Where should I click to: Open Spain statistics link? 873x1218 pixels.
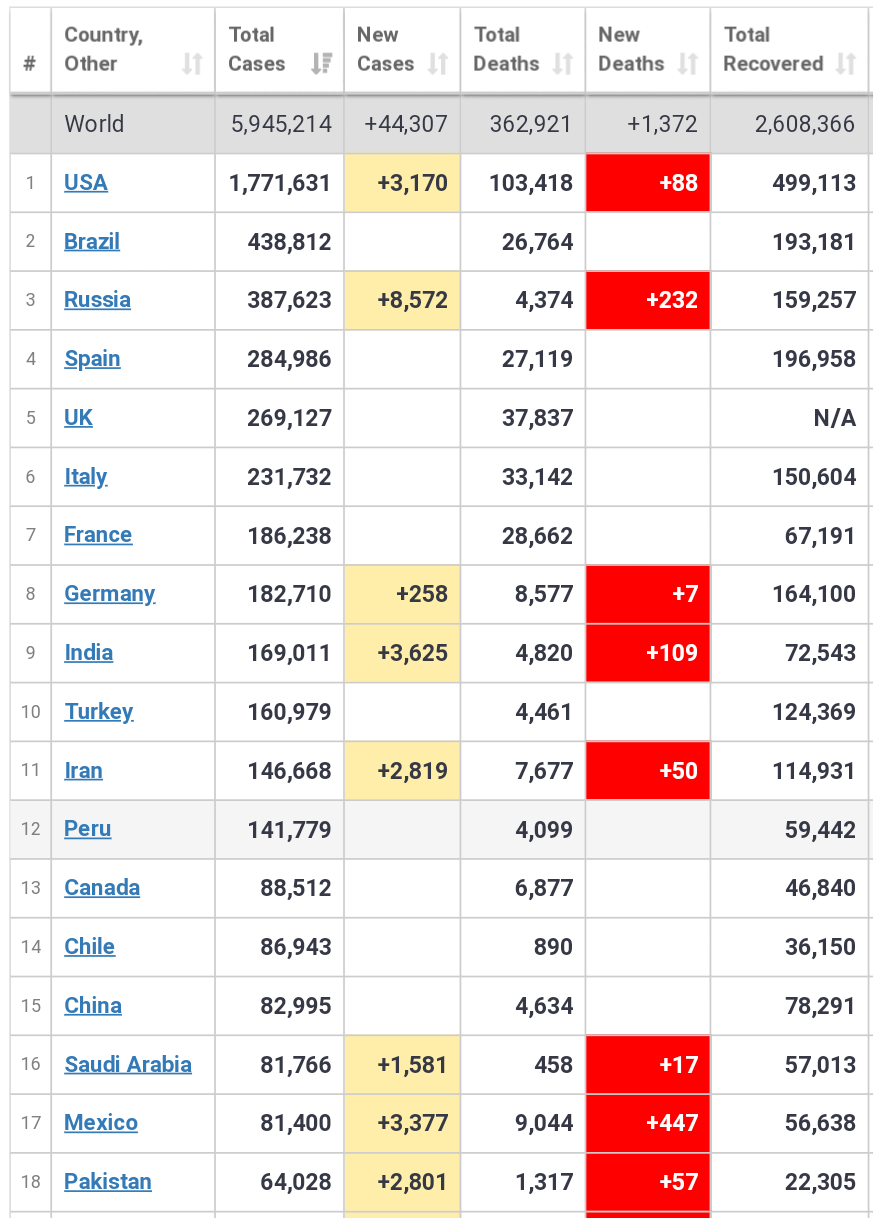pyautogui.click(x=92, y=359)
